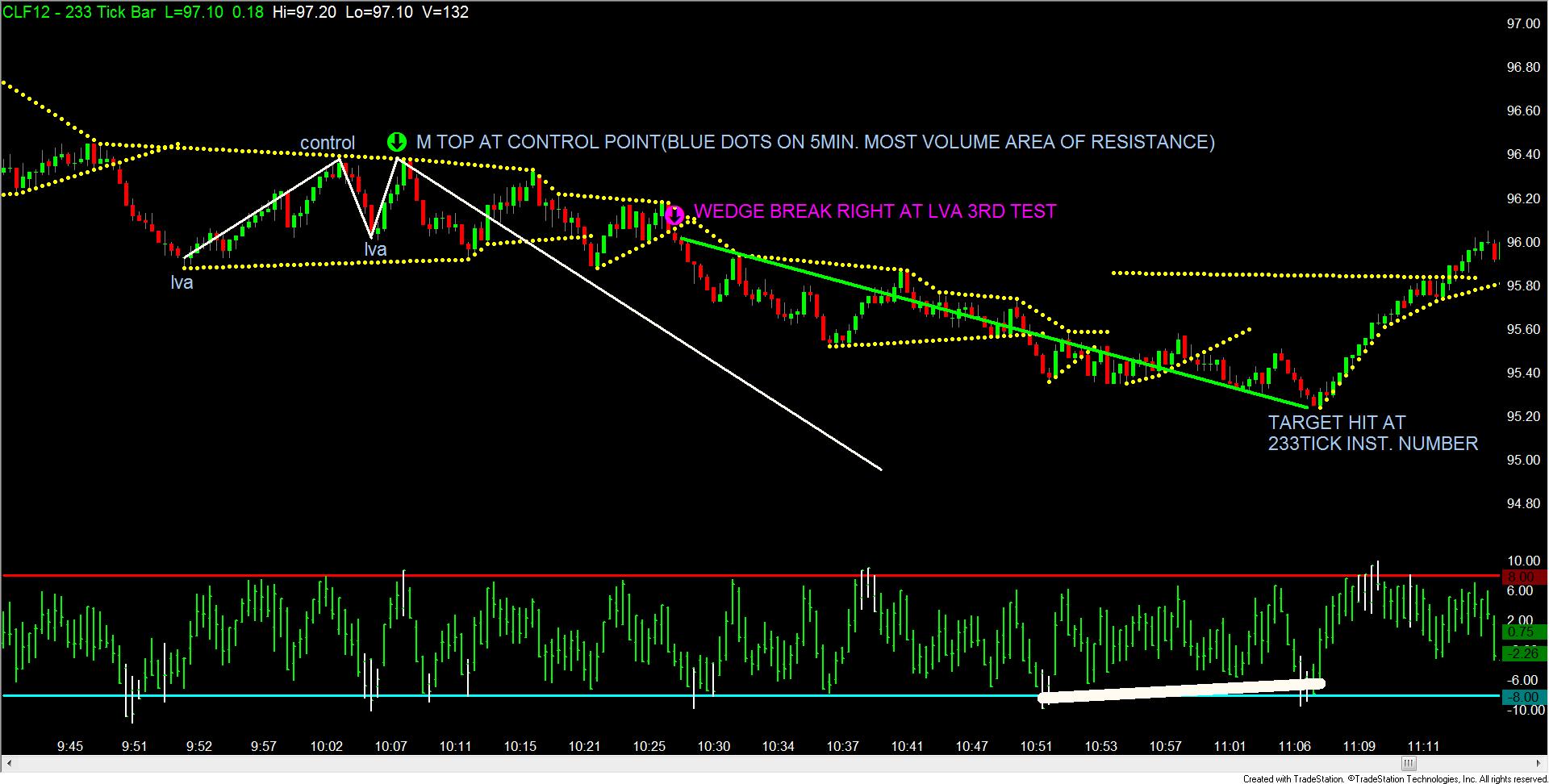Click the cyan -8.00 indicator level tag

click(1523, 697)
